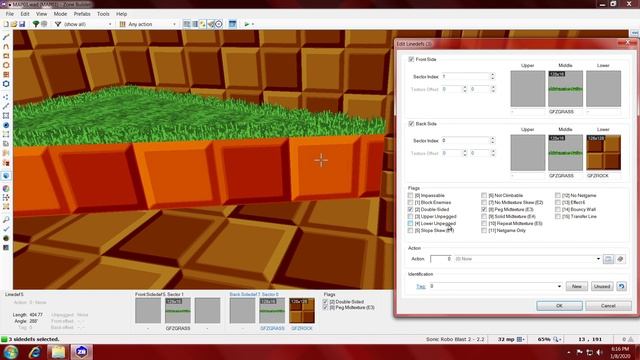Click the test map play icon

pyautogui.click(x=247, y=24)
